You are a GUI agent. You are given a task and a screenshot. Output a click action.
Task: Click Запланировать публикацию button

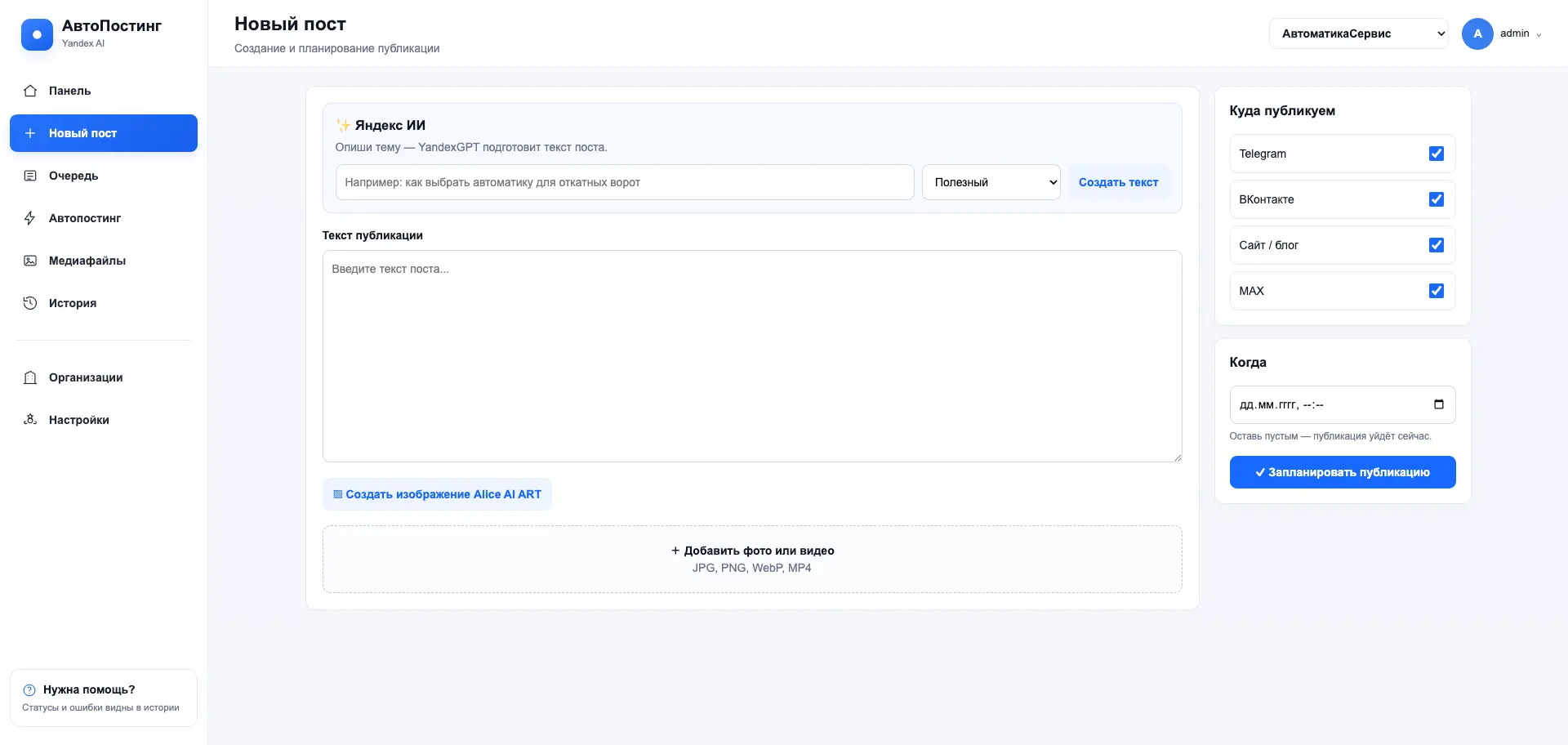pos(1343,472)
